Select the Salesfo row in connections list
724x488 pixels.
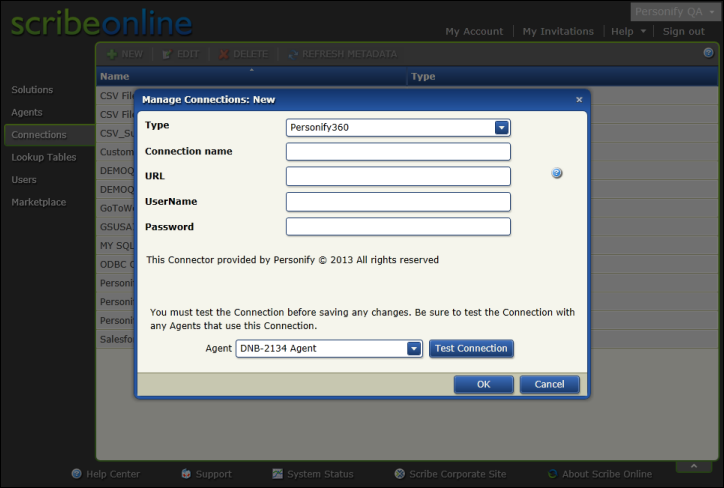point(407,339)
